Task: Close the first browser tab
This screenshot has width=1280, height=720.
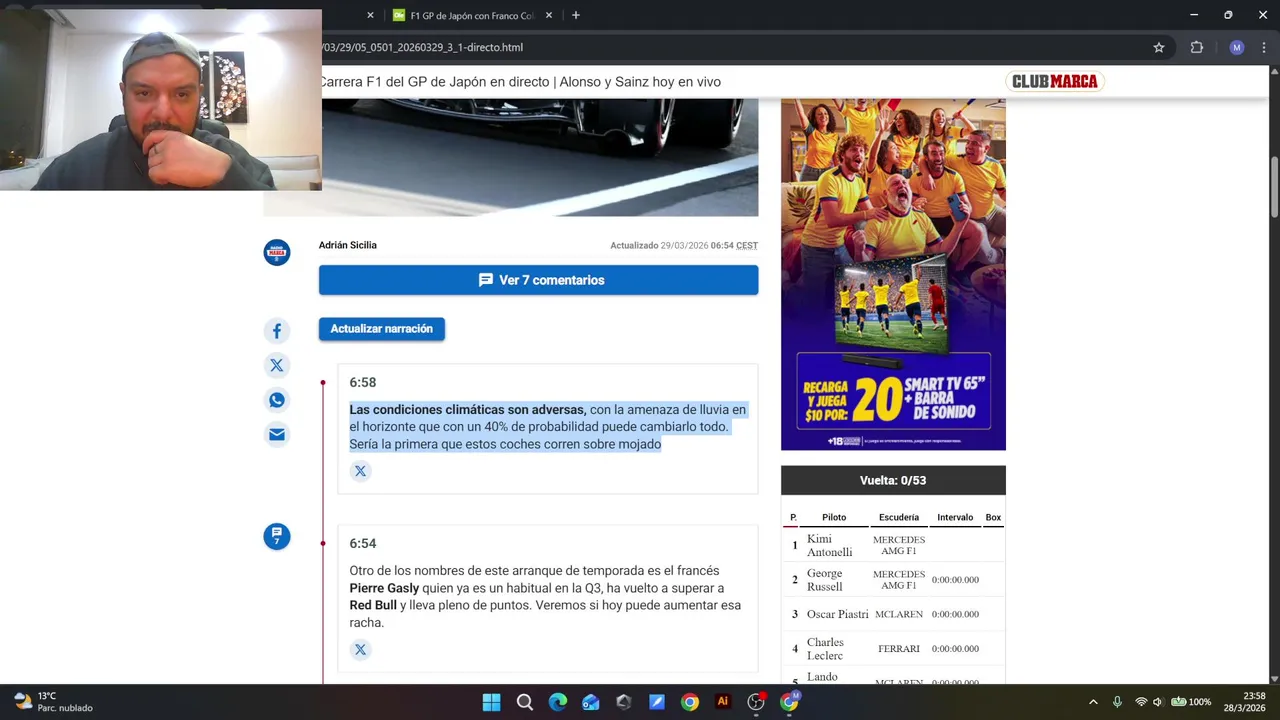Action: tap(370, 15)
